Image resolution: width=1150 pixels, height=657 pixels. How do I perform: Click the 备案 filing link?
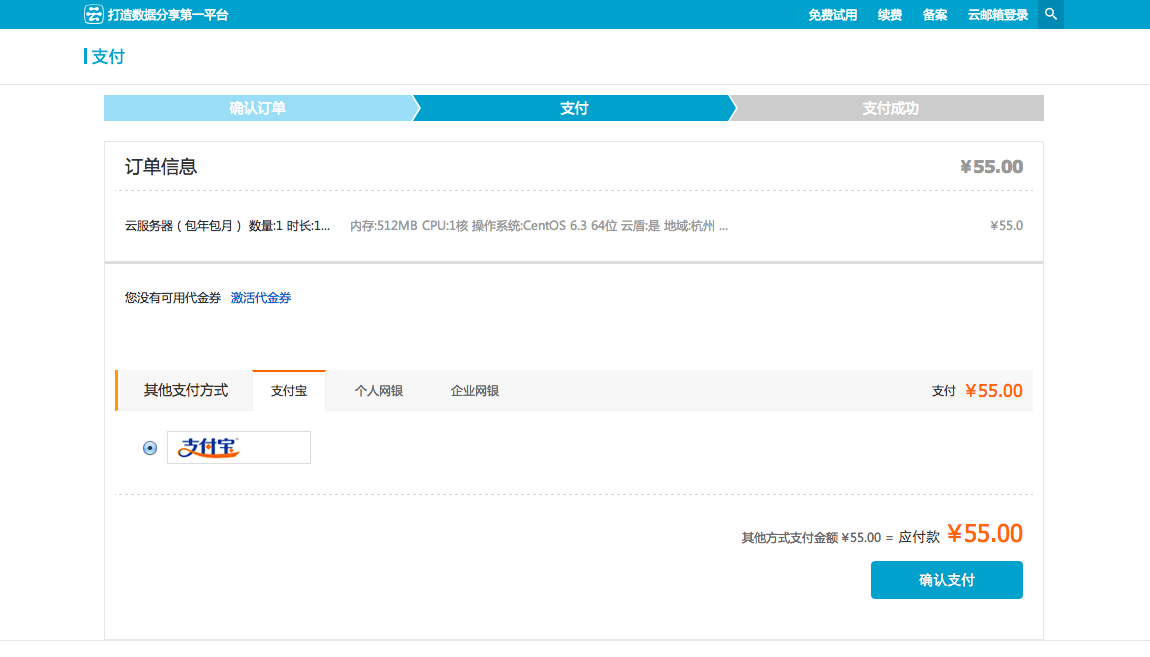coord(934,14)
